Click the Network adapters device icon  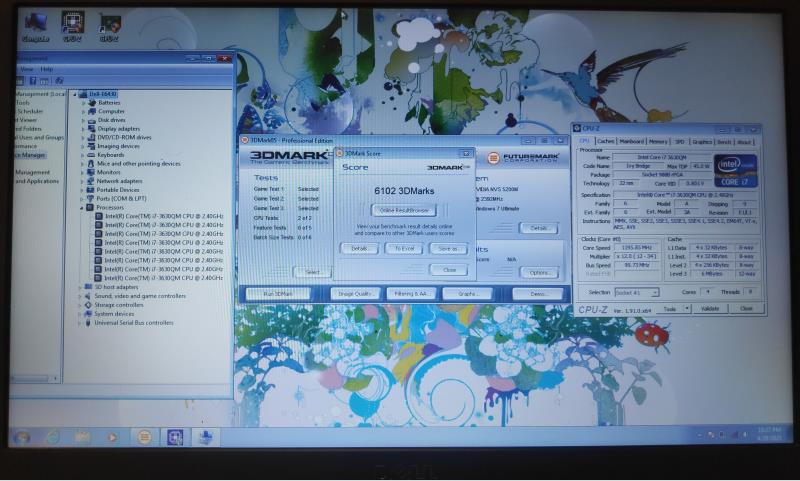tap(92, 181)
